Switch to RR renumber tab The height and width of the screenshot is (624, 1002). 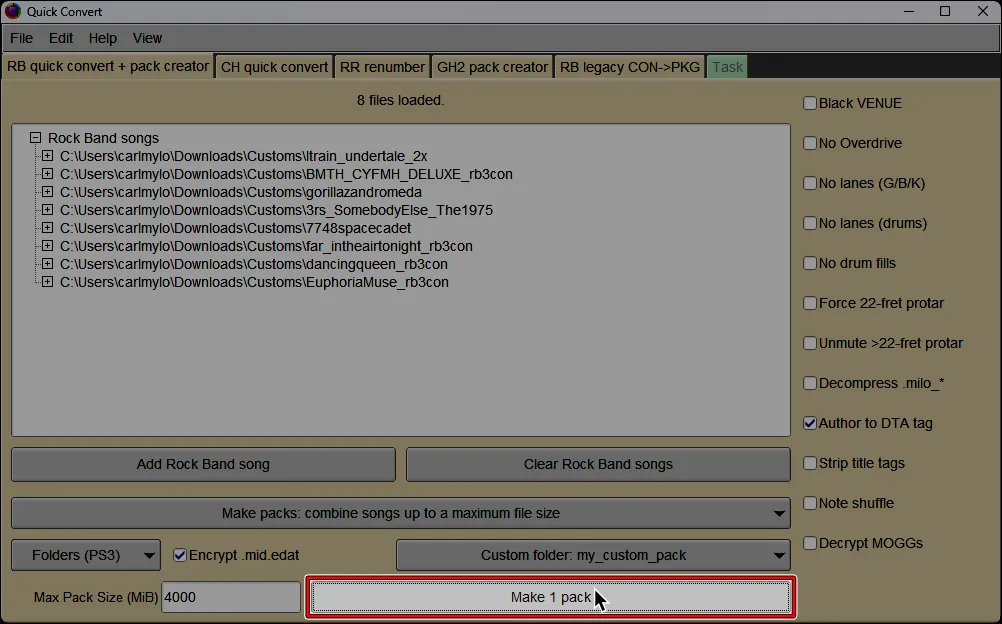tap(382, 67)
